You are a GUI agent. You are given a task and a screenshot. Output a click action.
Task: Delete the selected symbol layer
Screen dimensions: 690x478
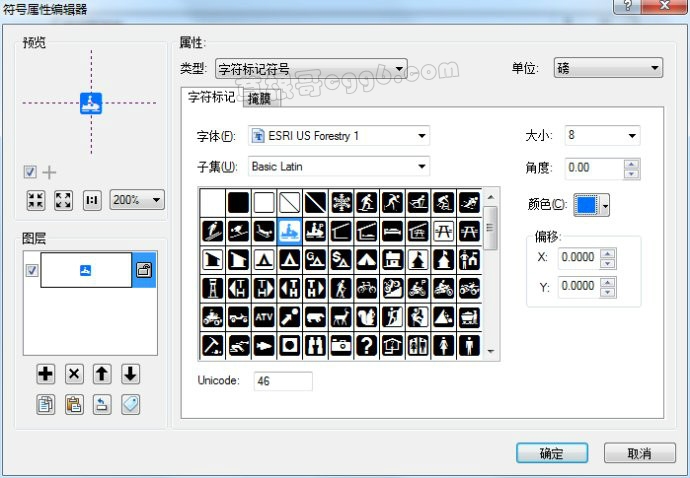coord(74,374)
